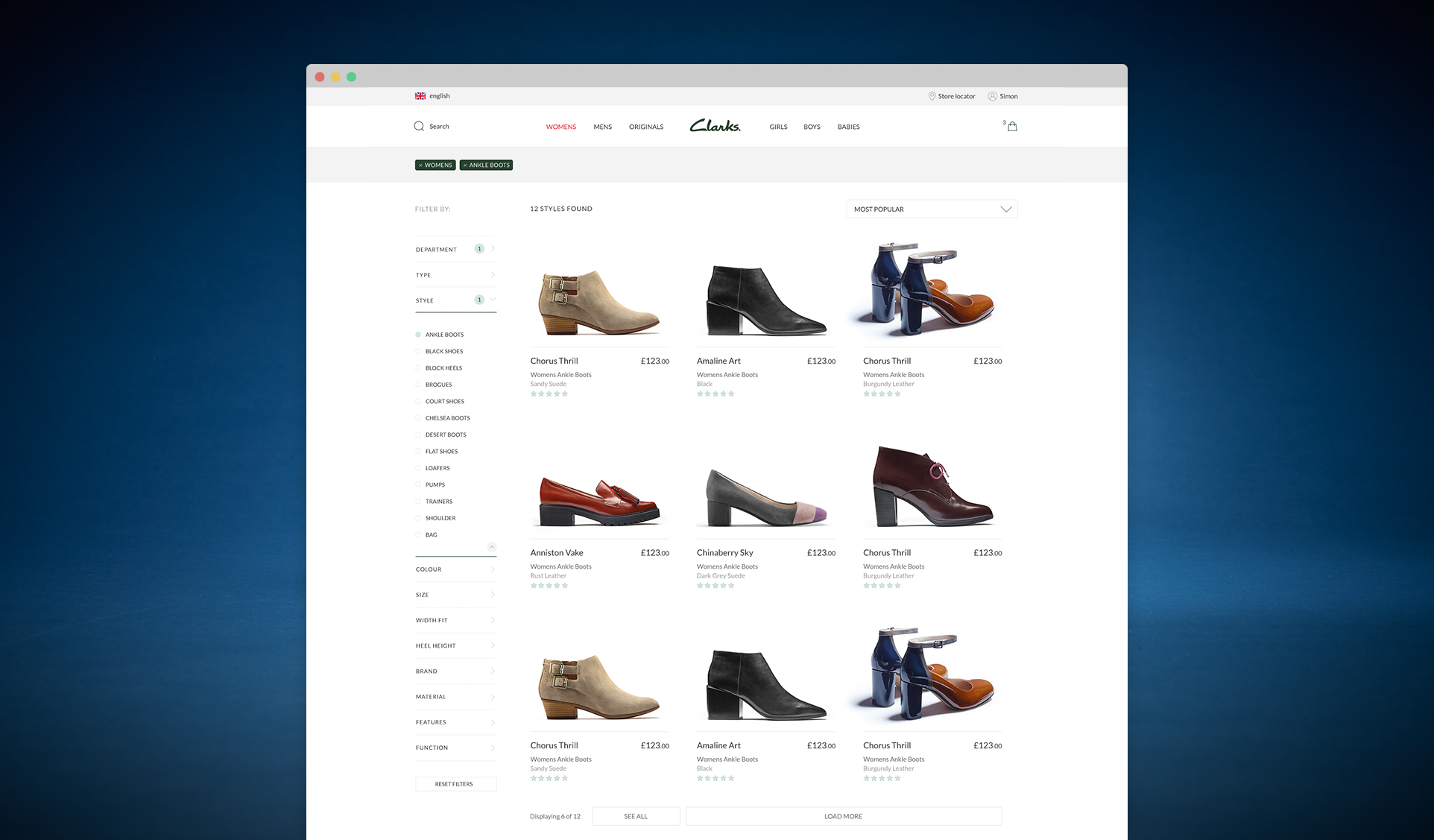Viewport: 1434px width, 840px height.
Task: Collapse style list with up arrow
Action: (491, 547)
